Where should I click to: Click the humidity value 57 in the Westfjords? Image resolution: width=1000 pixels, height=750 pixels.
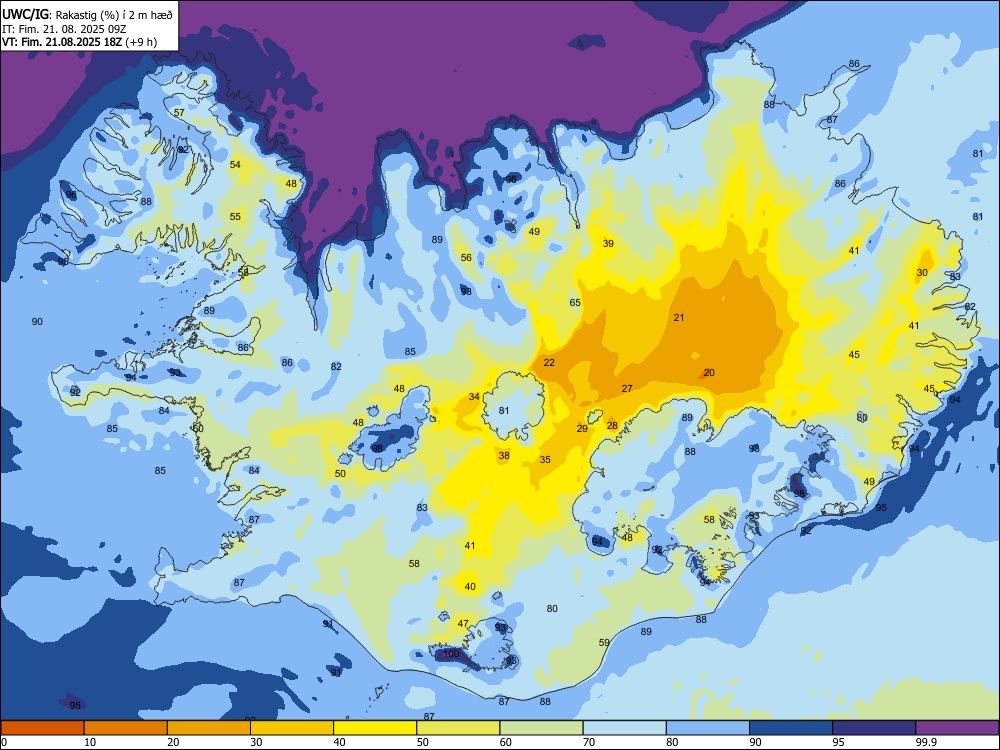tap(180, 112)
